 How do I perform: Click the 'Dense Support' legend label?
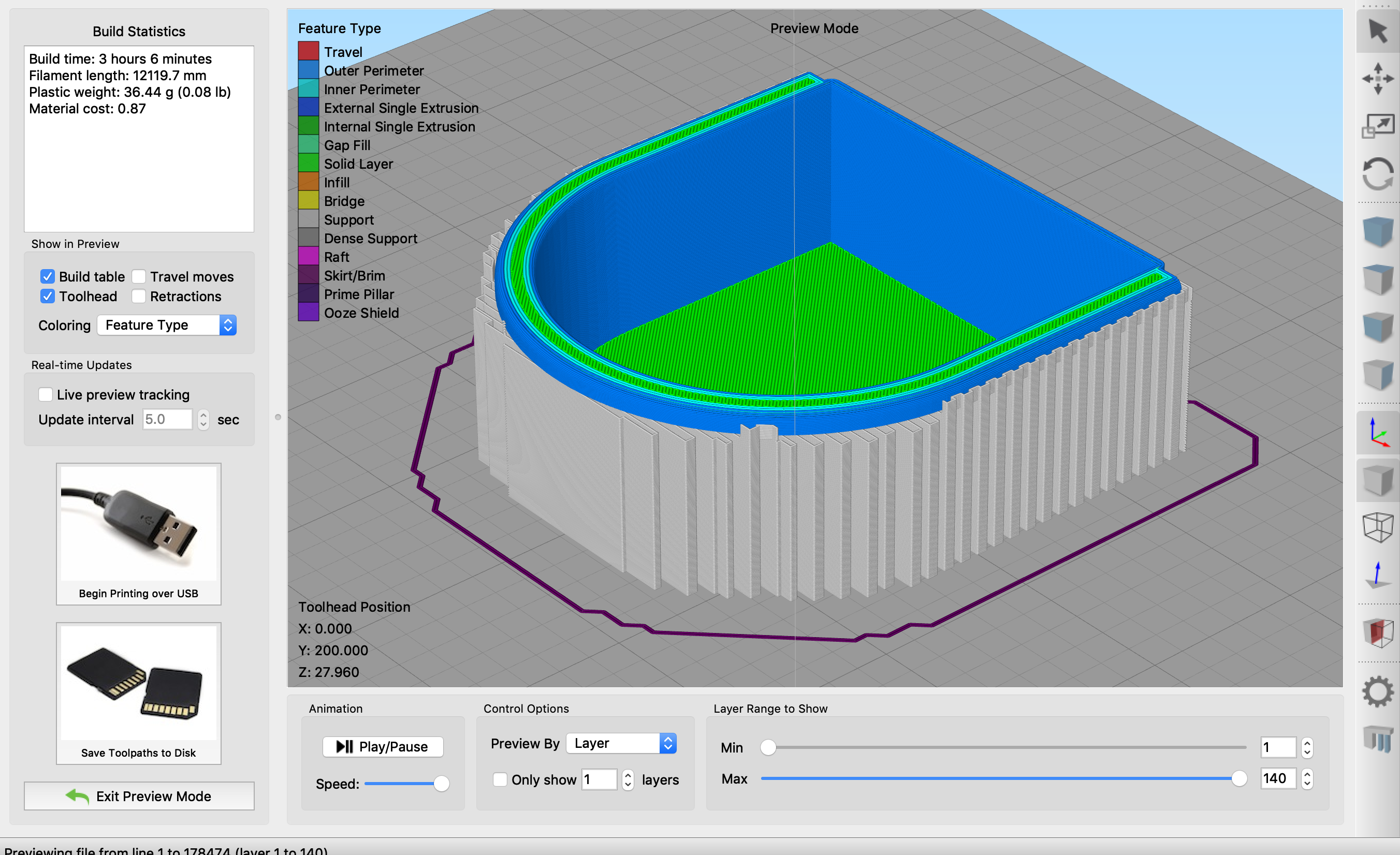371,239
